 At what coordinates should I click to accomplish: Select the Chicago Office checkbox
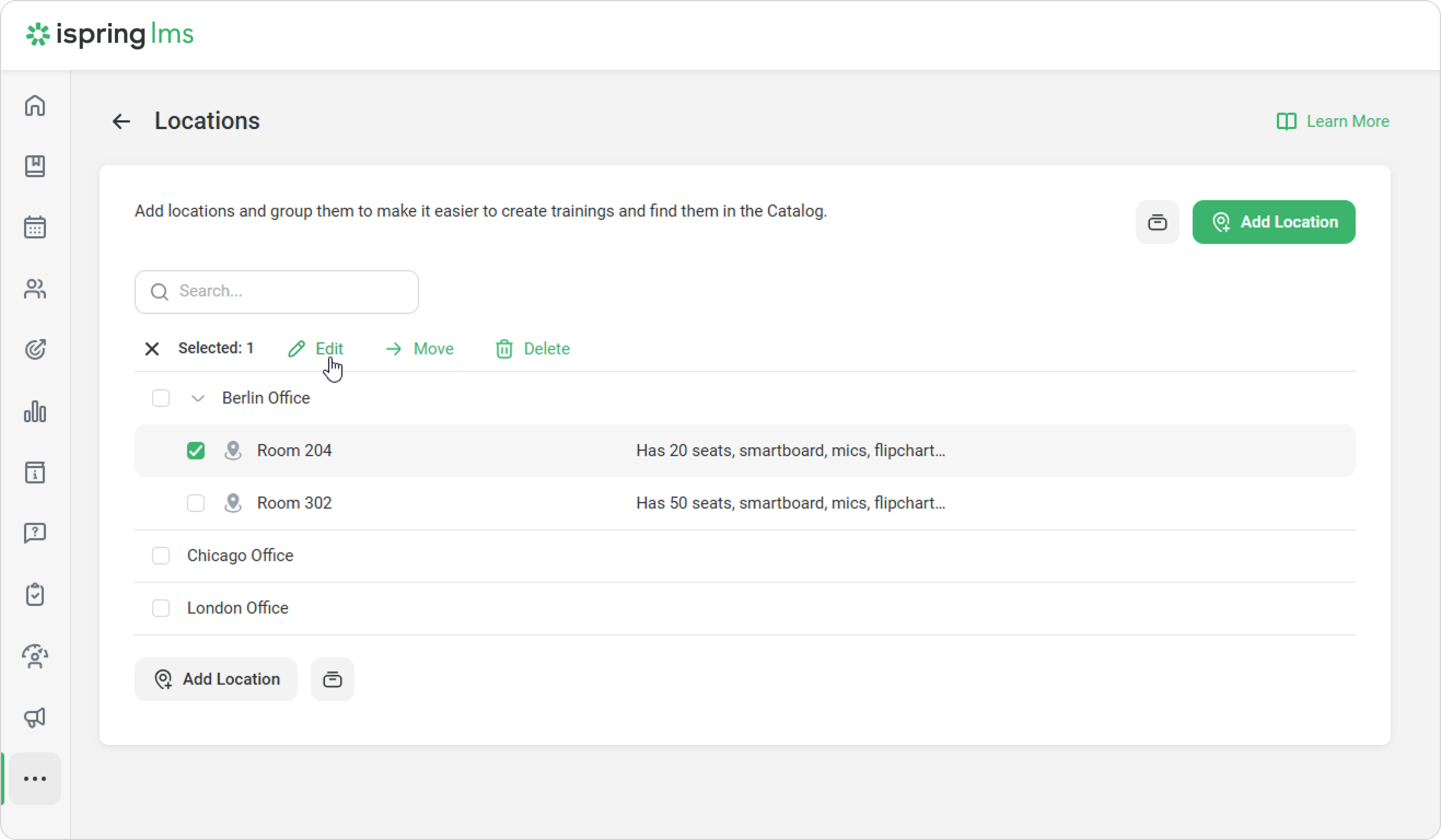[x=161, y=556]
